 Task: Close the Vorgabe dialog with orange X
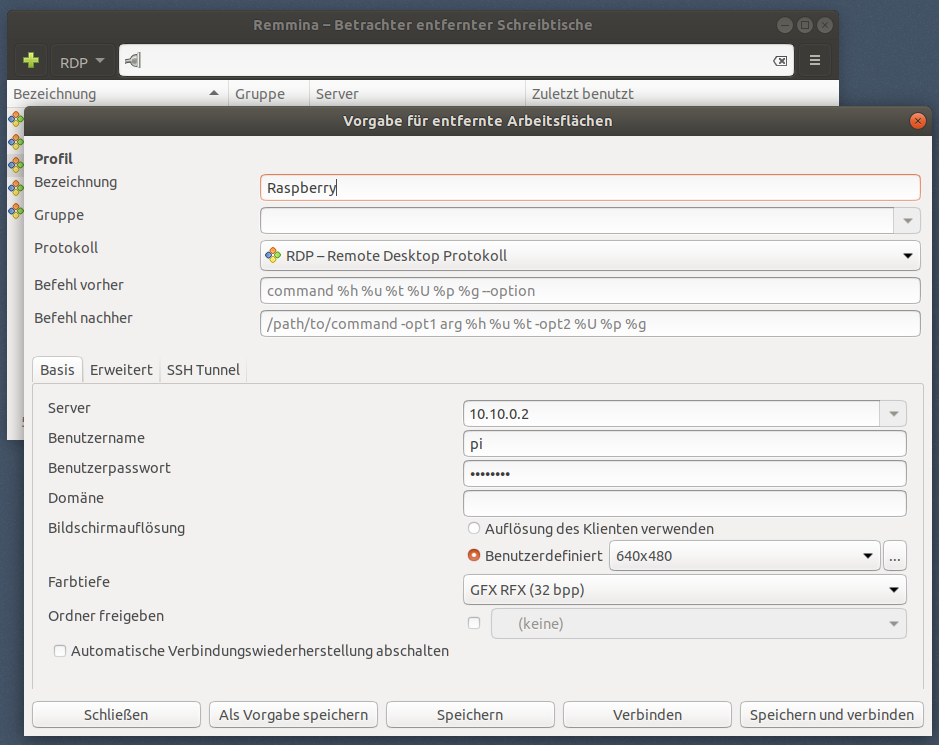coord(918,121)
